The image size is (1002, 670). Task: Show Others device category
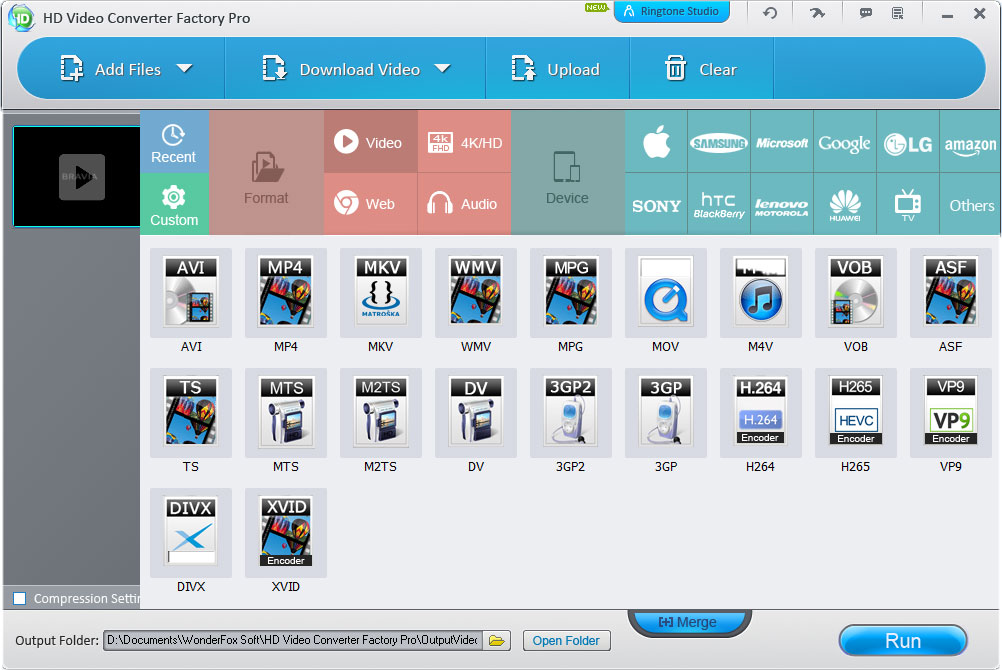[970, 204]
